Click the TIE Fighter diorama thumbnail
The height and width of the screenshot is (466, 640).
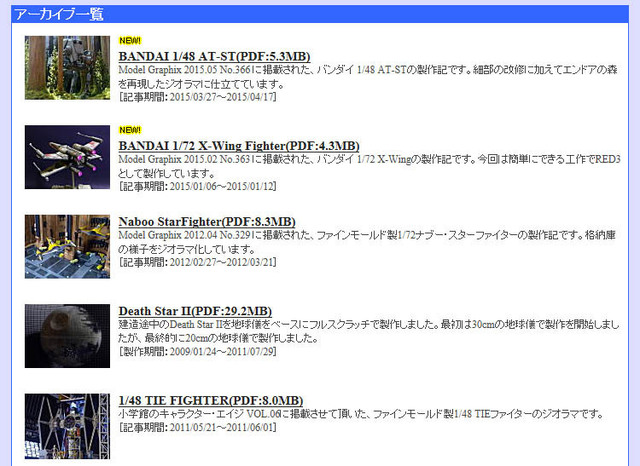67,426
